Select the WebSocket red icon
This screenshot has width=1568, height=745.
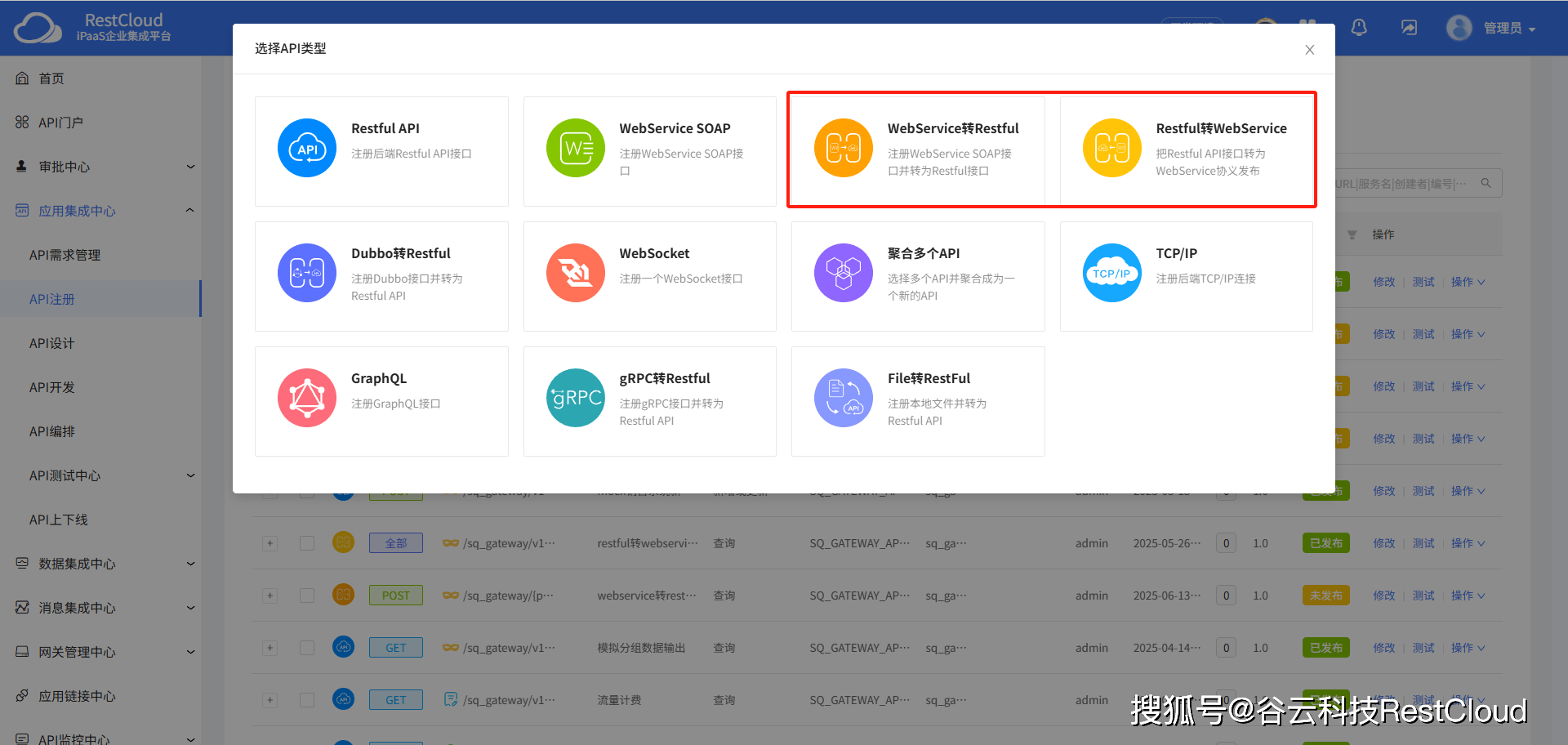pos(576,273)
